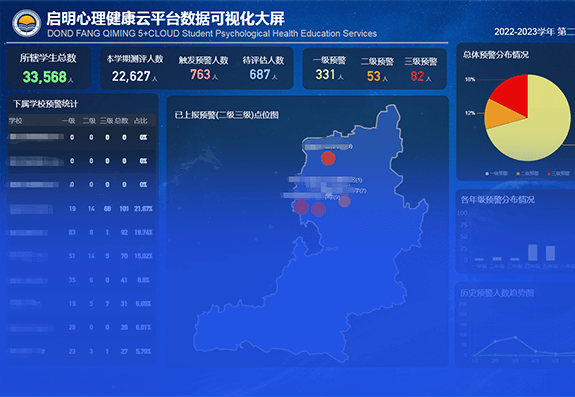
Task: Toggle 三级预警 legend item under the pie chart
Action: 558,173
